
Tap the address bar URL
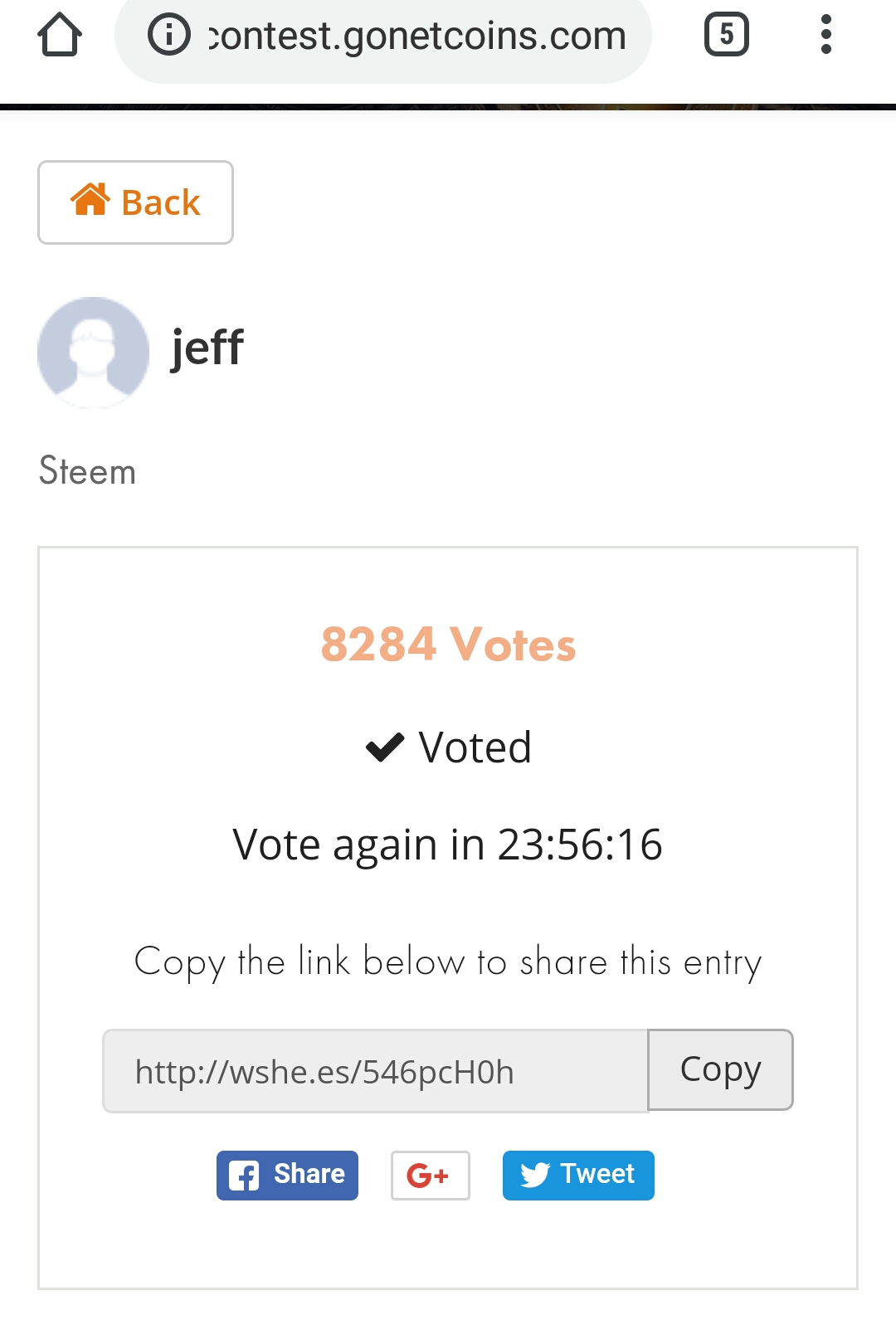[x=416, y=37]
